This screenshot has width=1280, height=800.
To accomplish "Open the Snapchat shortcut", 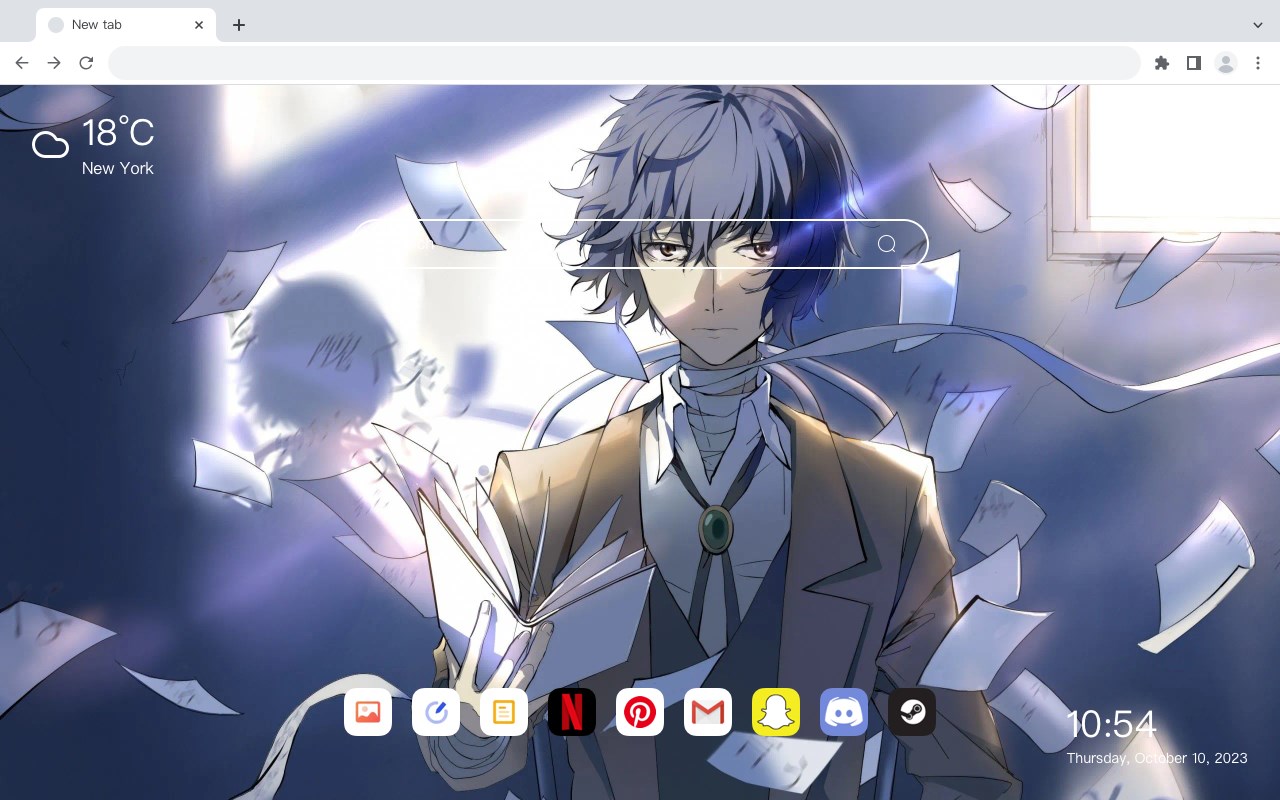I will tap(776, 712).
